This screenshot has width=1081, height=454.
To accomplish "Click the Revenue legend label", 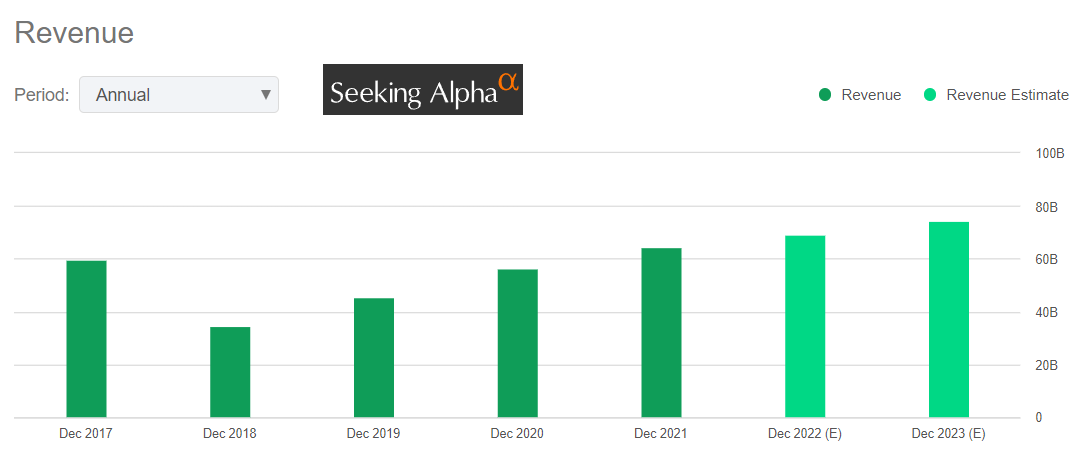I will pos(871,95).
